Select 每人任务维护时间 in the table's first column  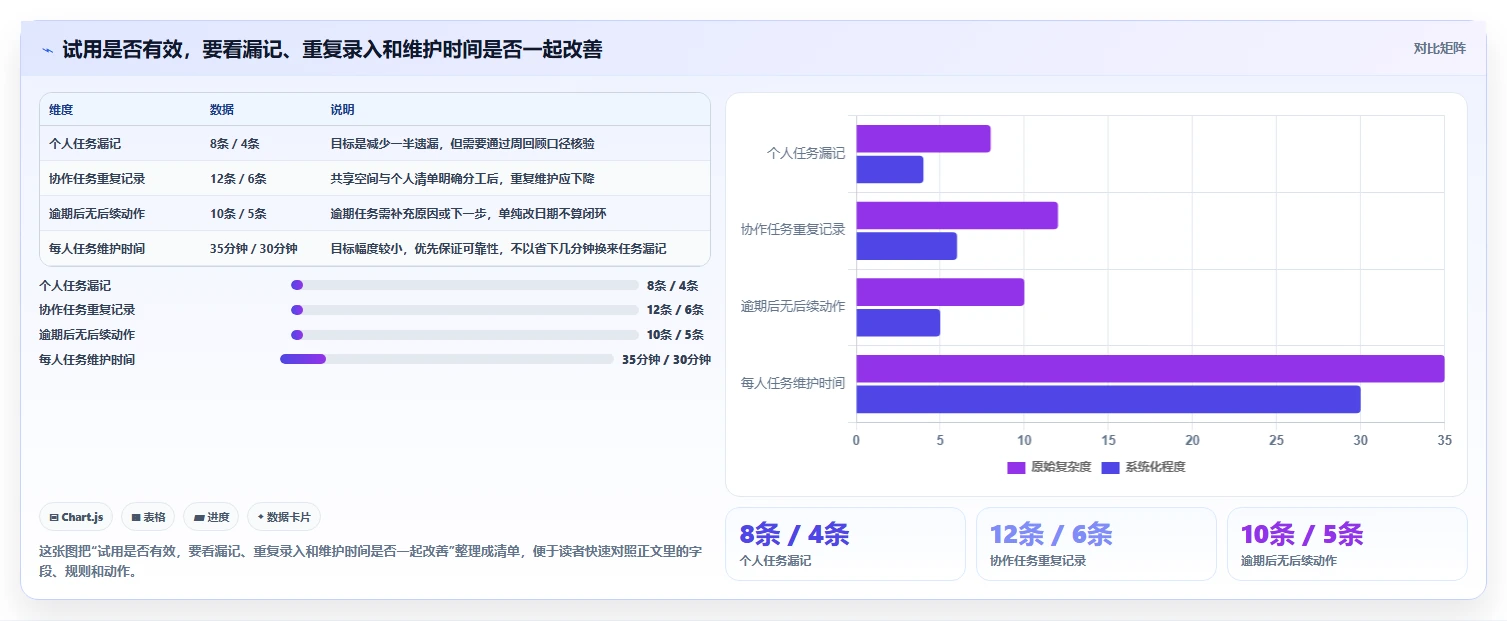(97, 249)
